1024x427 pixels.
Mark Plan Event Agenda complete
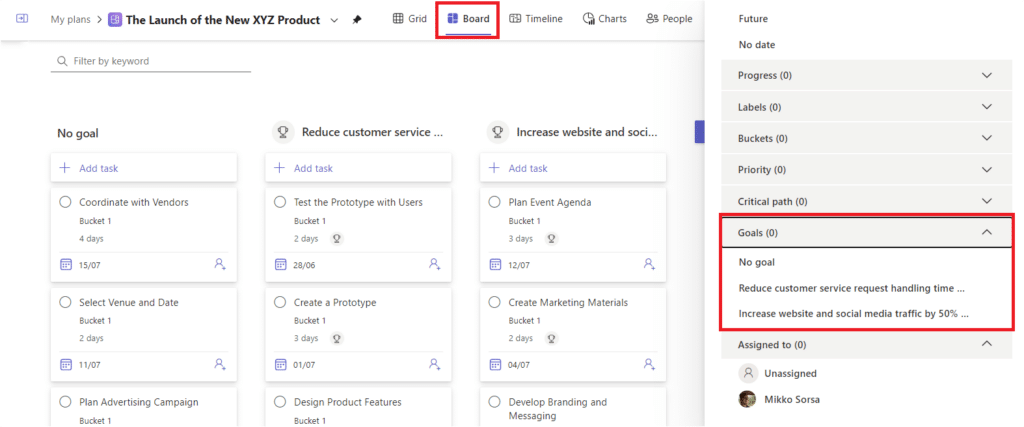[495, 202]
